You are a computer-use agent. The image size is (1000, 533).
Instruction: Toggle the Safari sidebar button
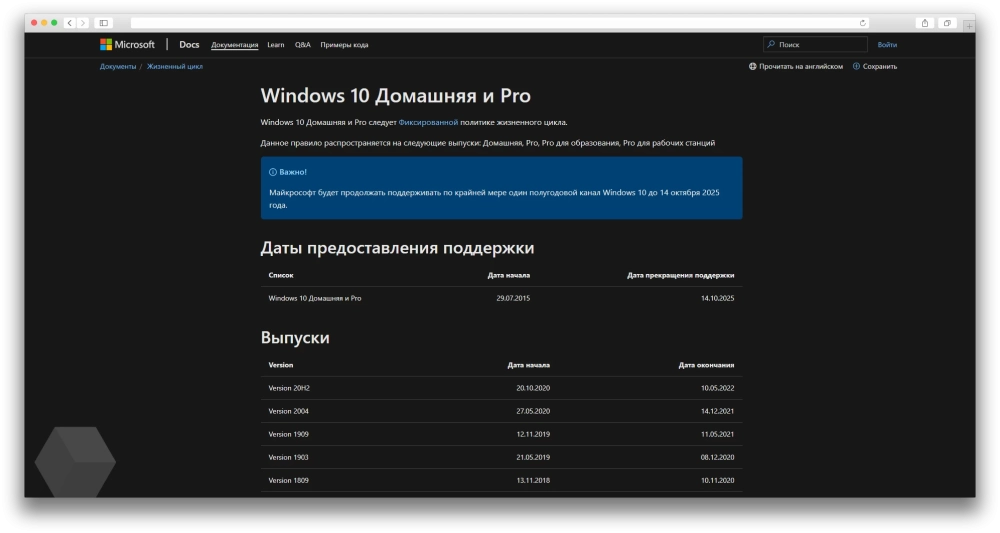click(x=104, y=23)
